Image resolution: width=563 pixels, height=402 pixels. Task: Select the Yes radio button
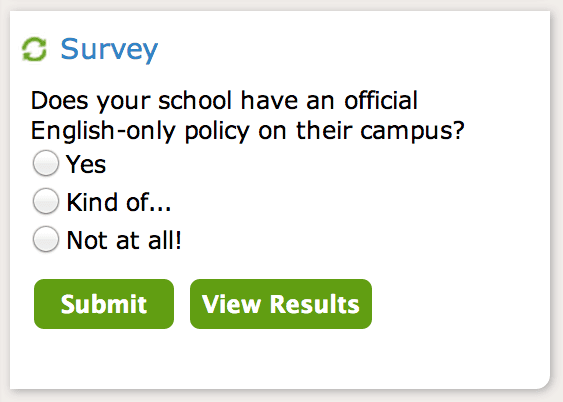tap(46, 163)
